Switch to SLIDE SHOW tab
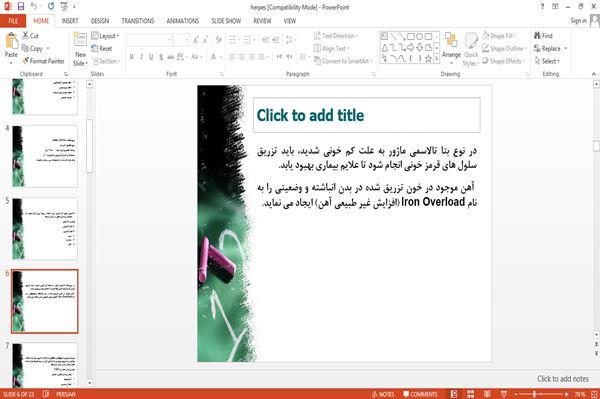Viewport: 600px width, 399px height. coord(226,21)
